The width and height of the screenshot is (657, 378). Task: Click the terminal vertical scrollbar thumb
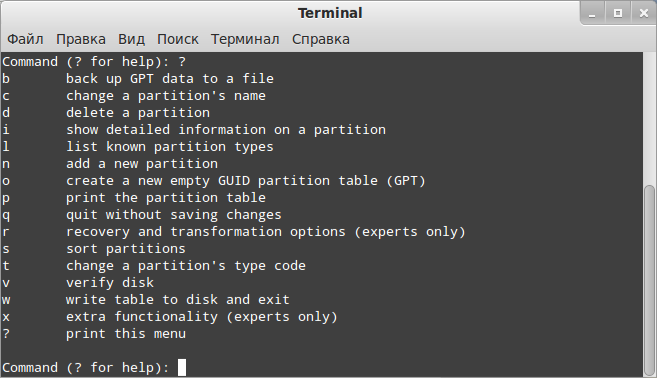coord(650,280)
